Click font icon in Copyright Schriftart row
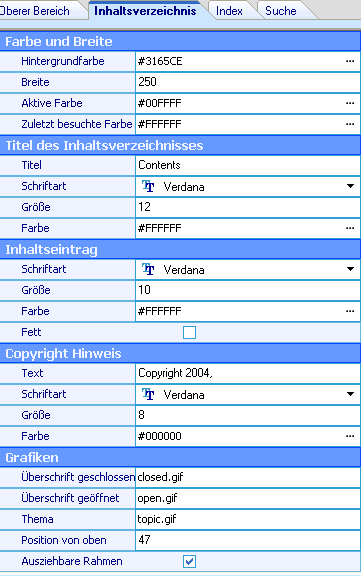This screenshot has height=576, width=361. click(148, 395)
